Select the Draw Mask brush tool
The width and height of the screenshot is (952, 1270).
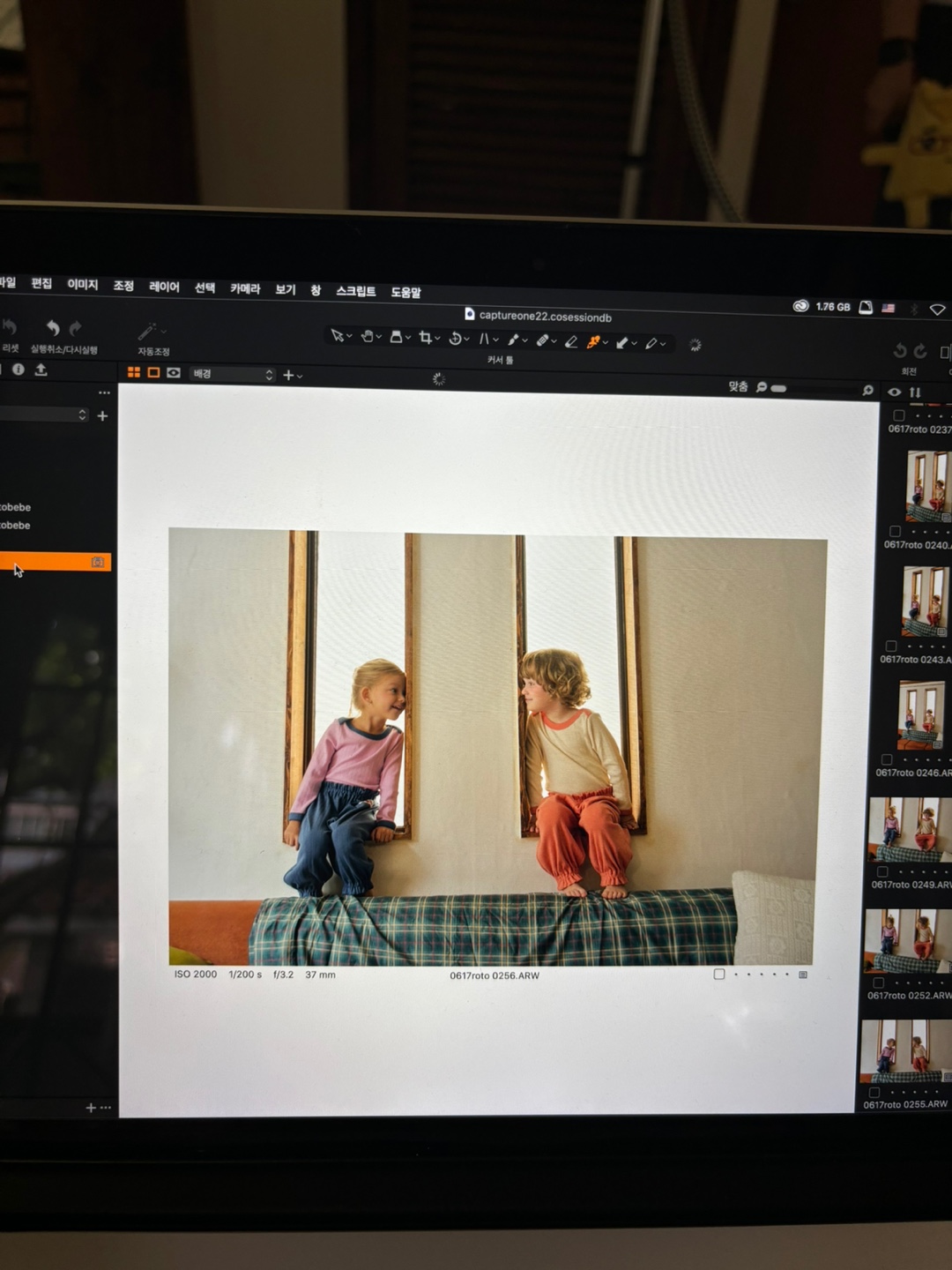(511, 340)
